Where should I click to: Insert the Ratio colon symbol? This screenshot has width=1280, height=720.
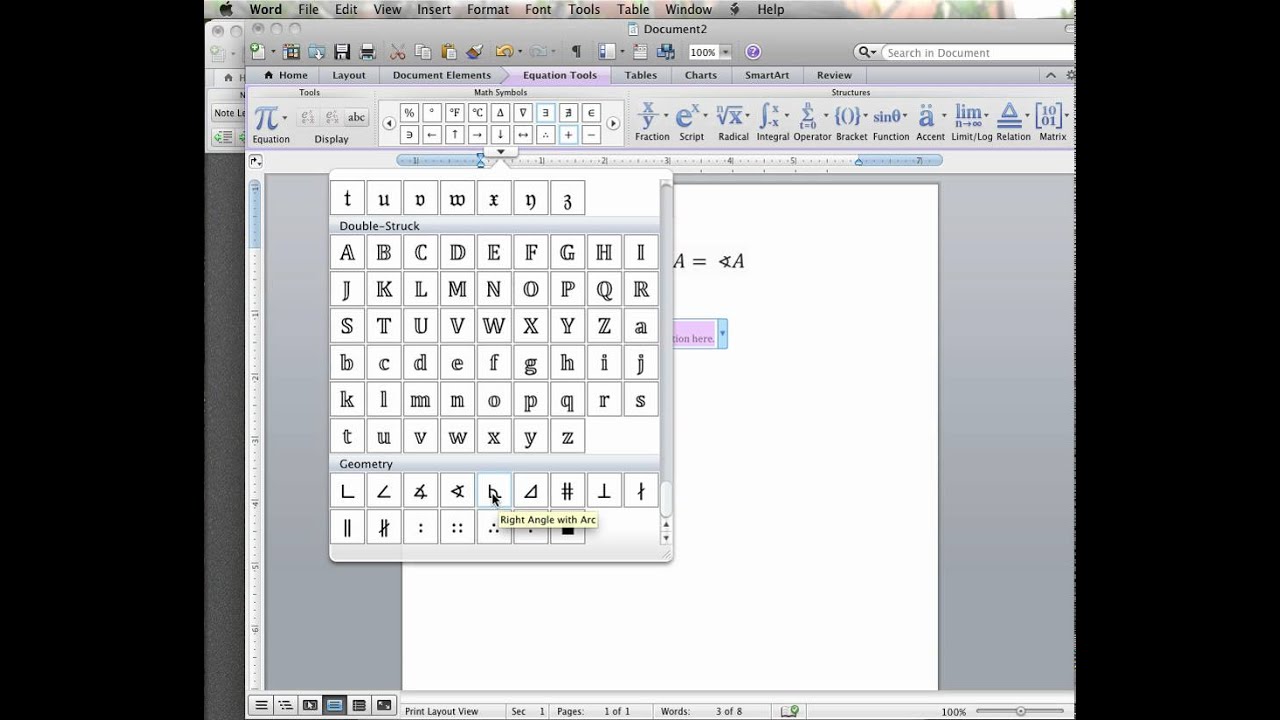tap(421, 527)
